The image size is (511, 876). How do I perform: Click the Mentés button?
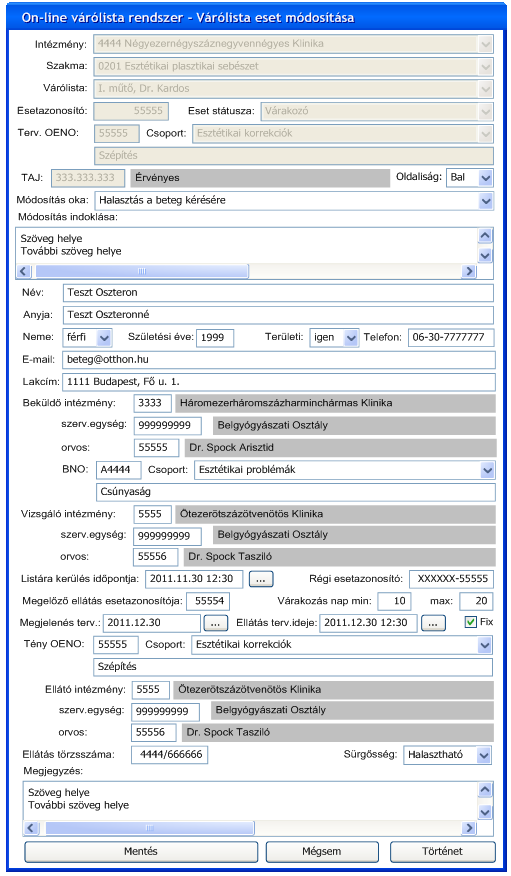pyautogui.click(x=141, y=851)
